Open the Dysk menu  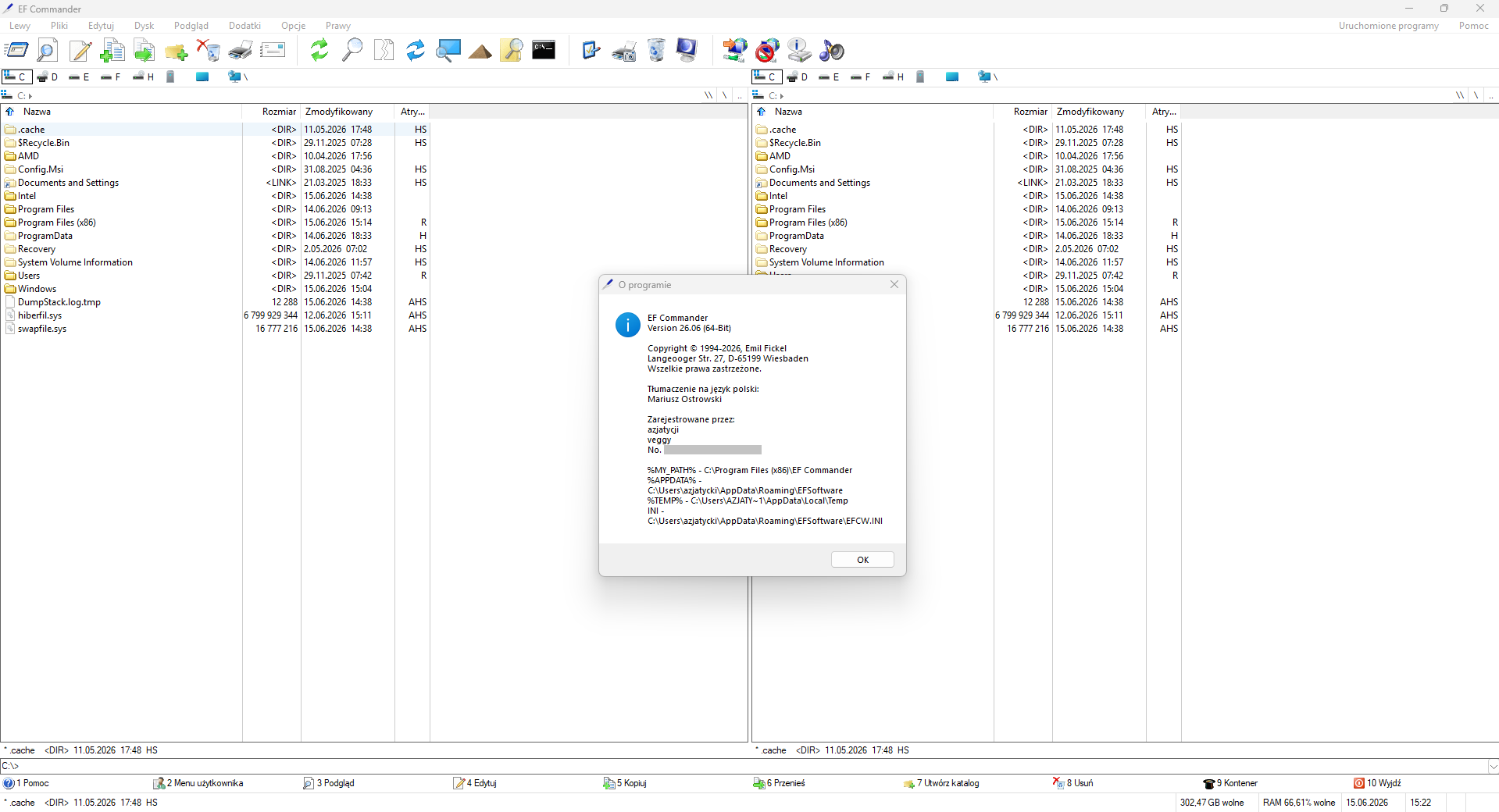(144, 26)
